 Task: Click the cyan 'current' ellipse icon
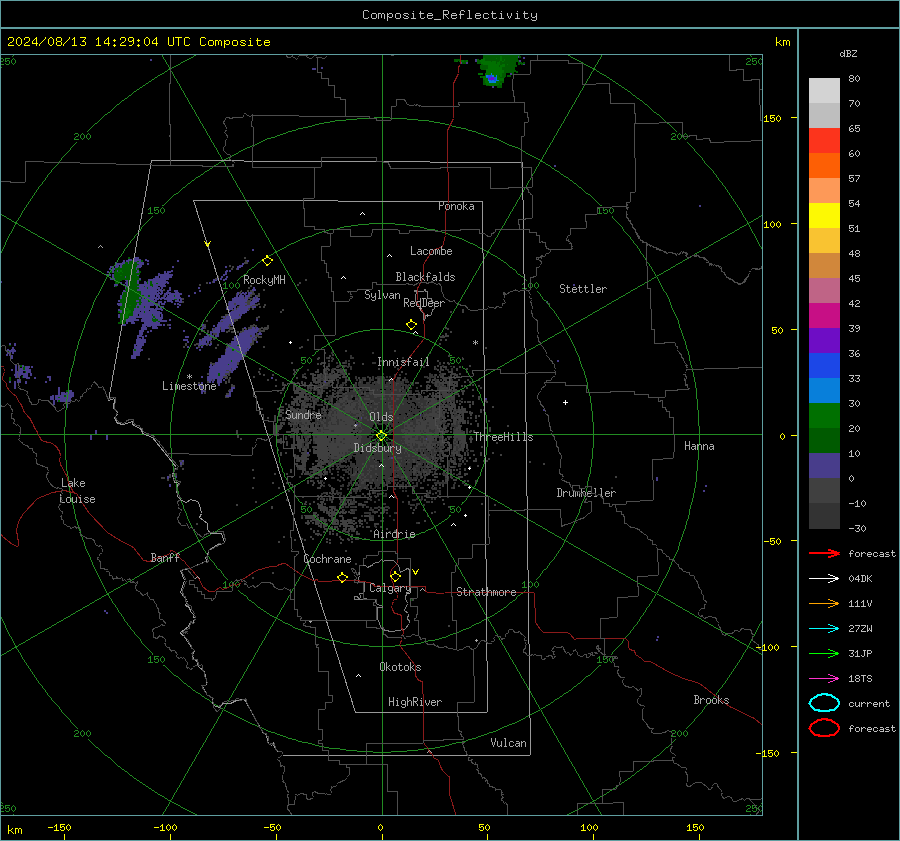(824, 703)
